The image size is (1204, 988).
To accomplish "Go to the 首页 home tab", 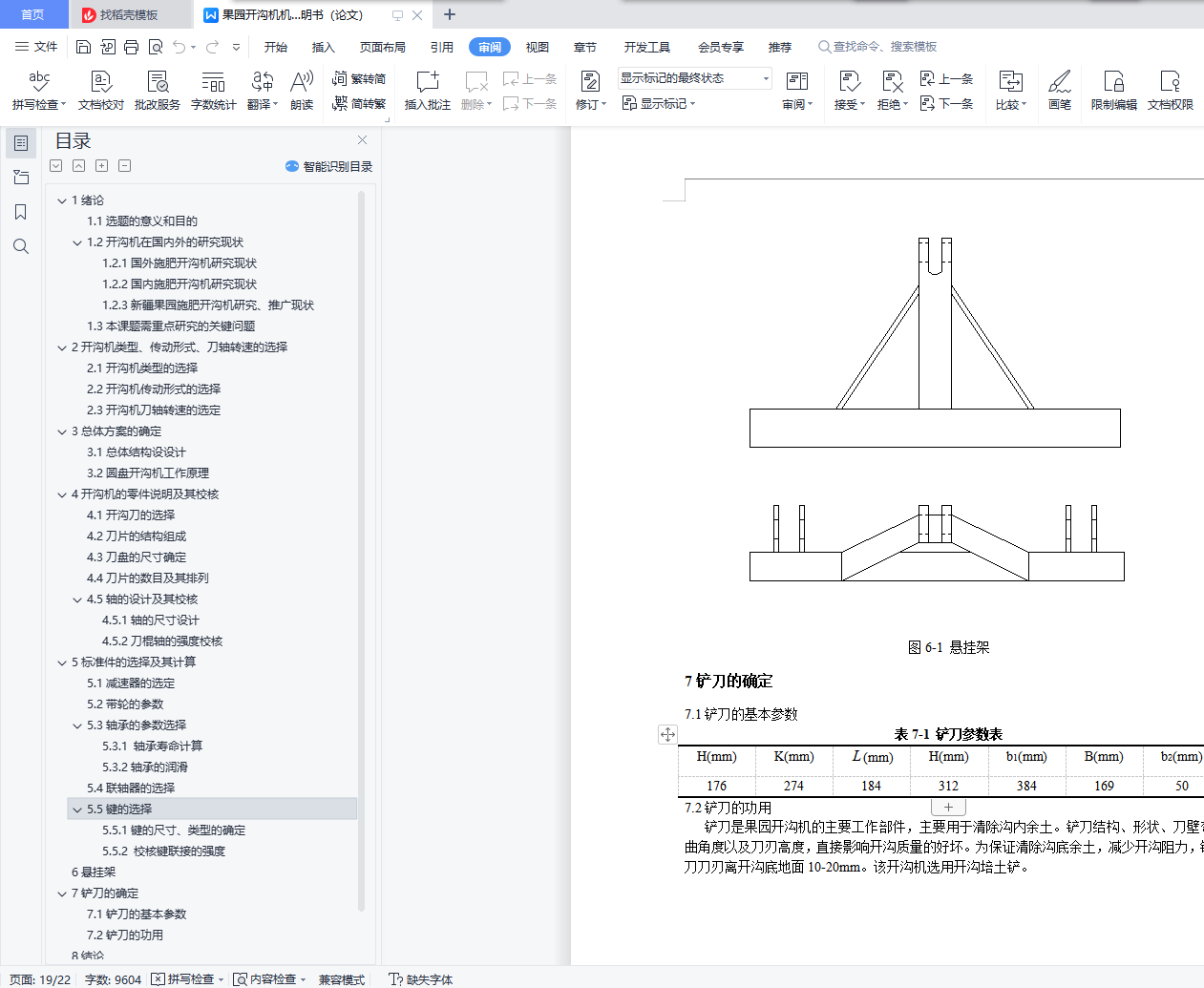I will tap(32, 15).
